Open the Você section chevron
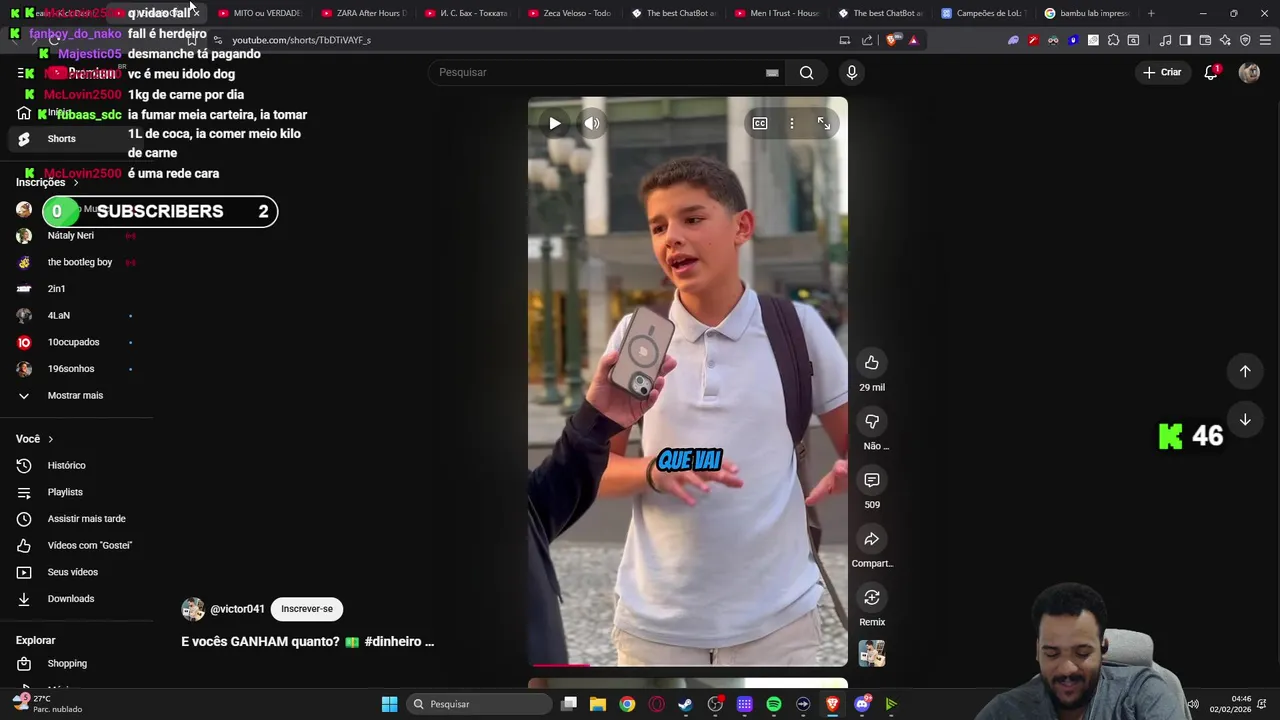 tap(51, 439)
